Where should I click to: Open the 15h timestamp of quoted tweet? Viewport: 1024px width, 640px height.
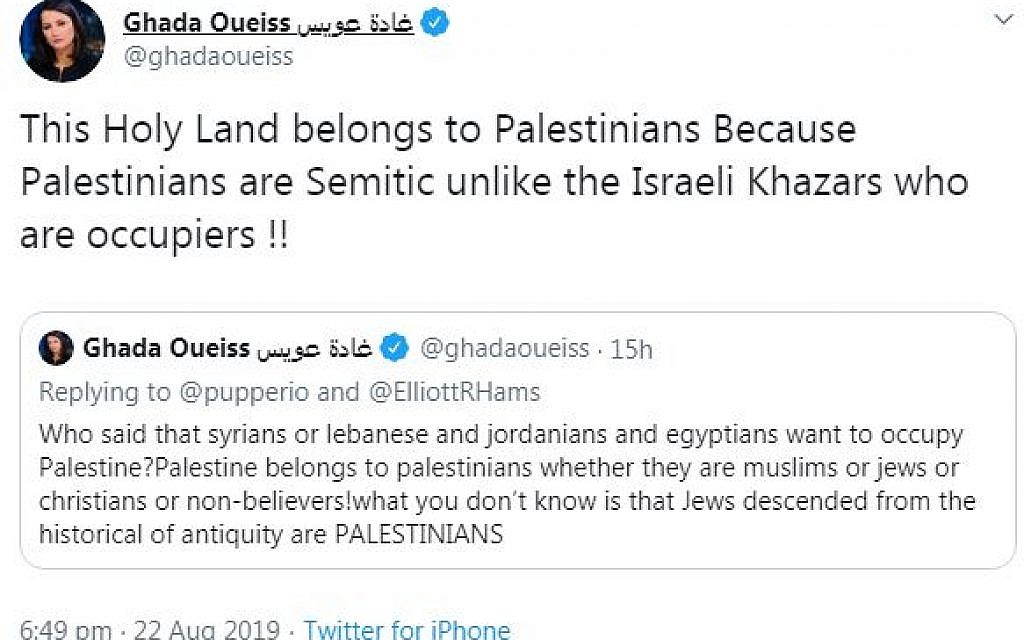[x=631, y=349]
